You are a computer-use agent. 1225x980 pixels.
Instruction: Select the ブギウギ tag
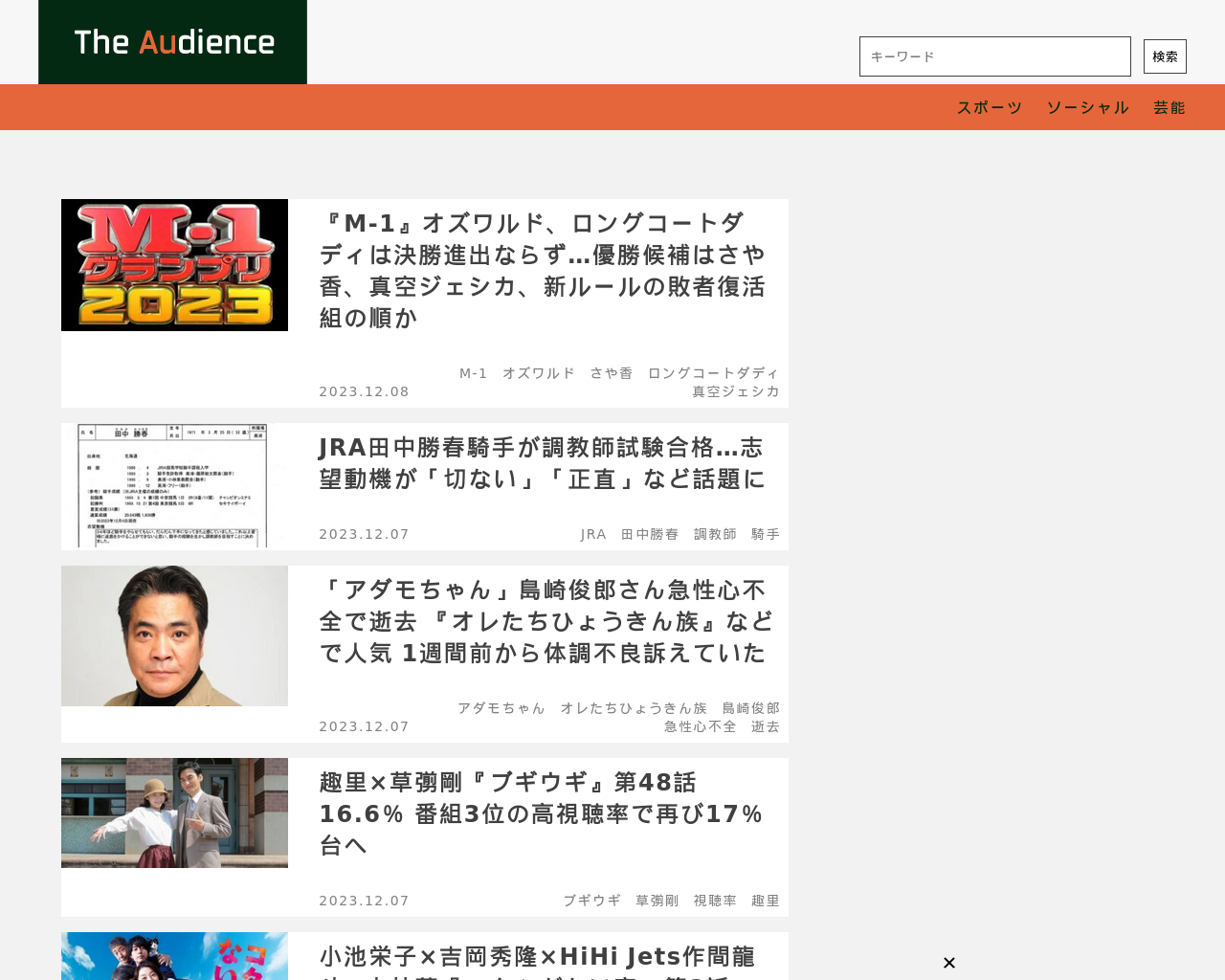click(x=592, y=901)
